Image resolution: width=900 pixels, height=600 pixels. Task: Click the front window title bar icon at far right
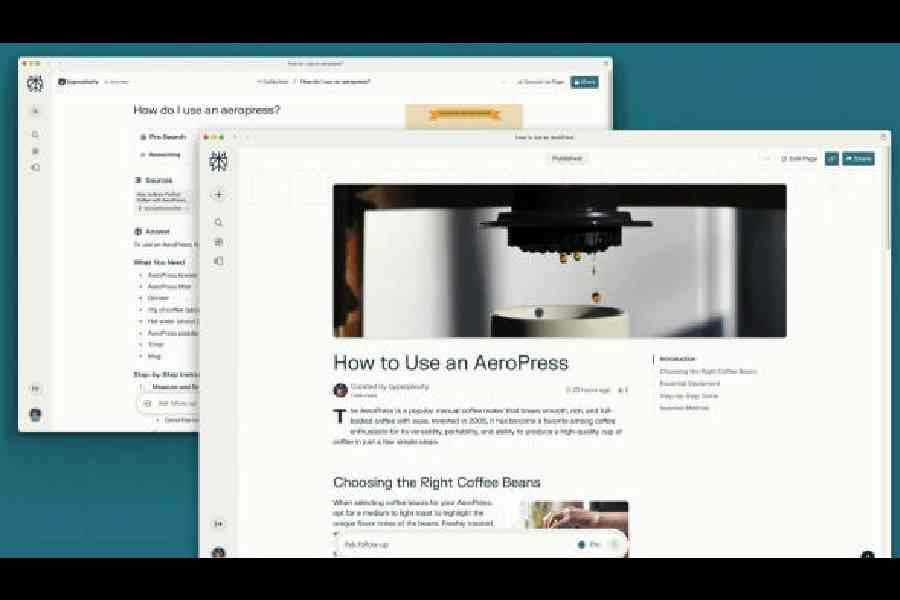click(x=883, y=138)
